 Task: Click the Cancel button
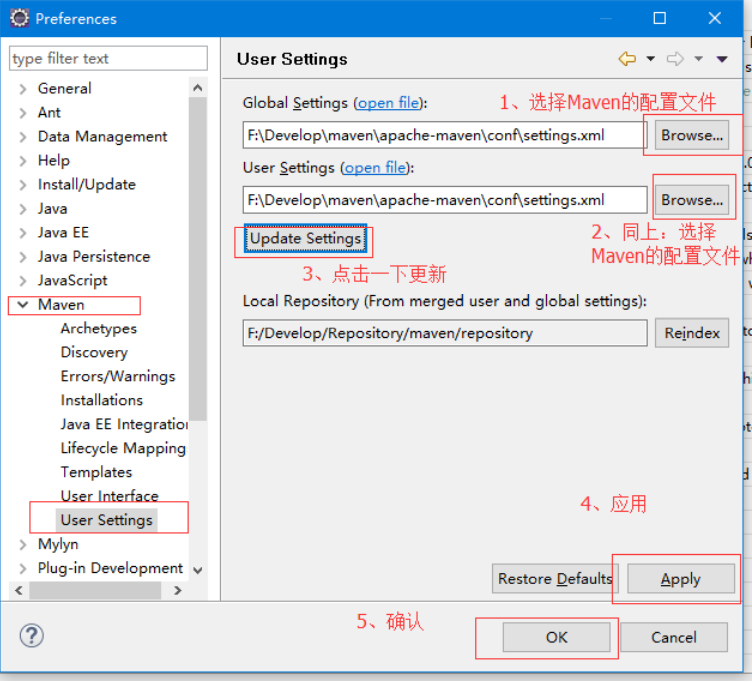(x=673, y=637)
